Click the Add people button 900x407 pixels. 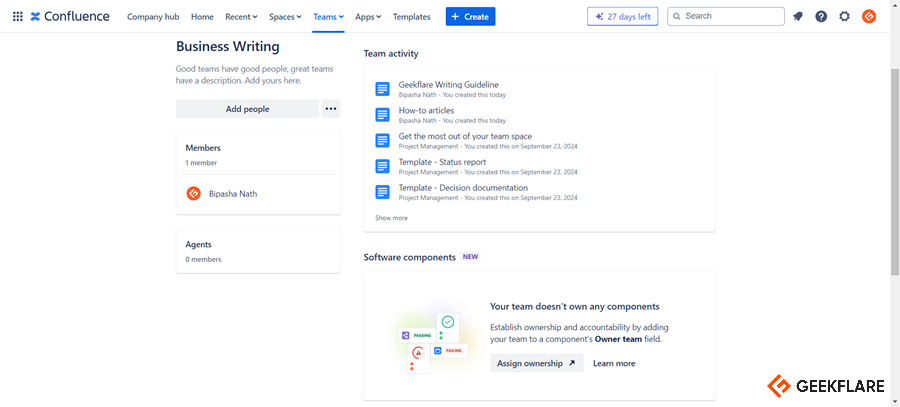point(247,108)
